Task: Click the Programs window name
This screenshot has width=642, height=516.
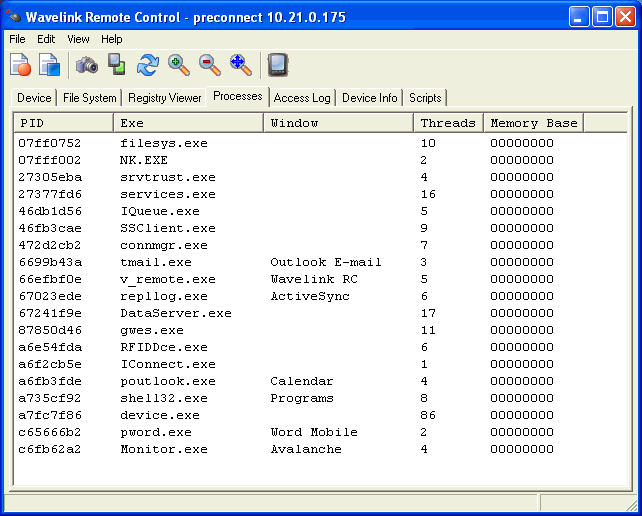Action: tap(302, 398)
